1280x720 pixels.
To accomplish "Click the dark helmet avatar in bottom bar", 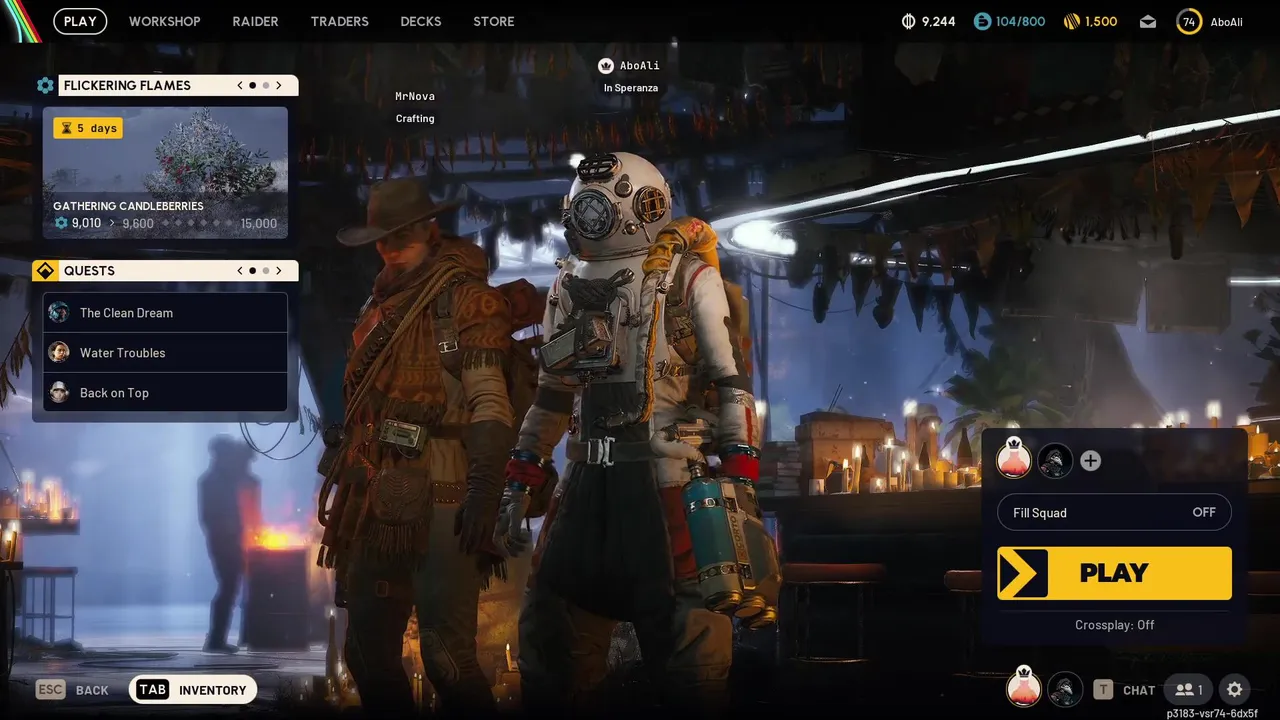I will tap(1066, 690).
